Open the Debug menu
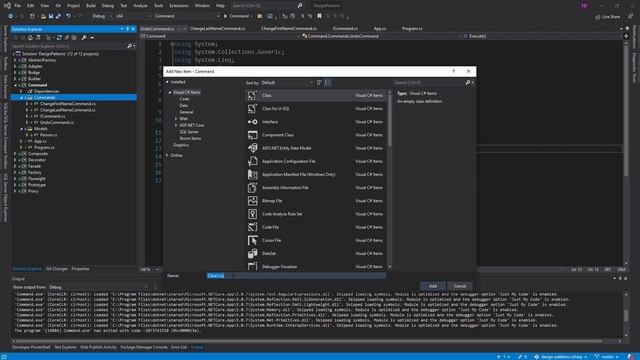This screenshot has height=360, width=640. pos(108,6)
